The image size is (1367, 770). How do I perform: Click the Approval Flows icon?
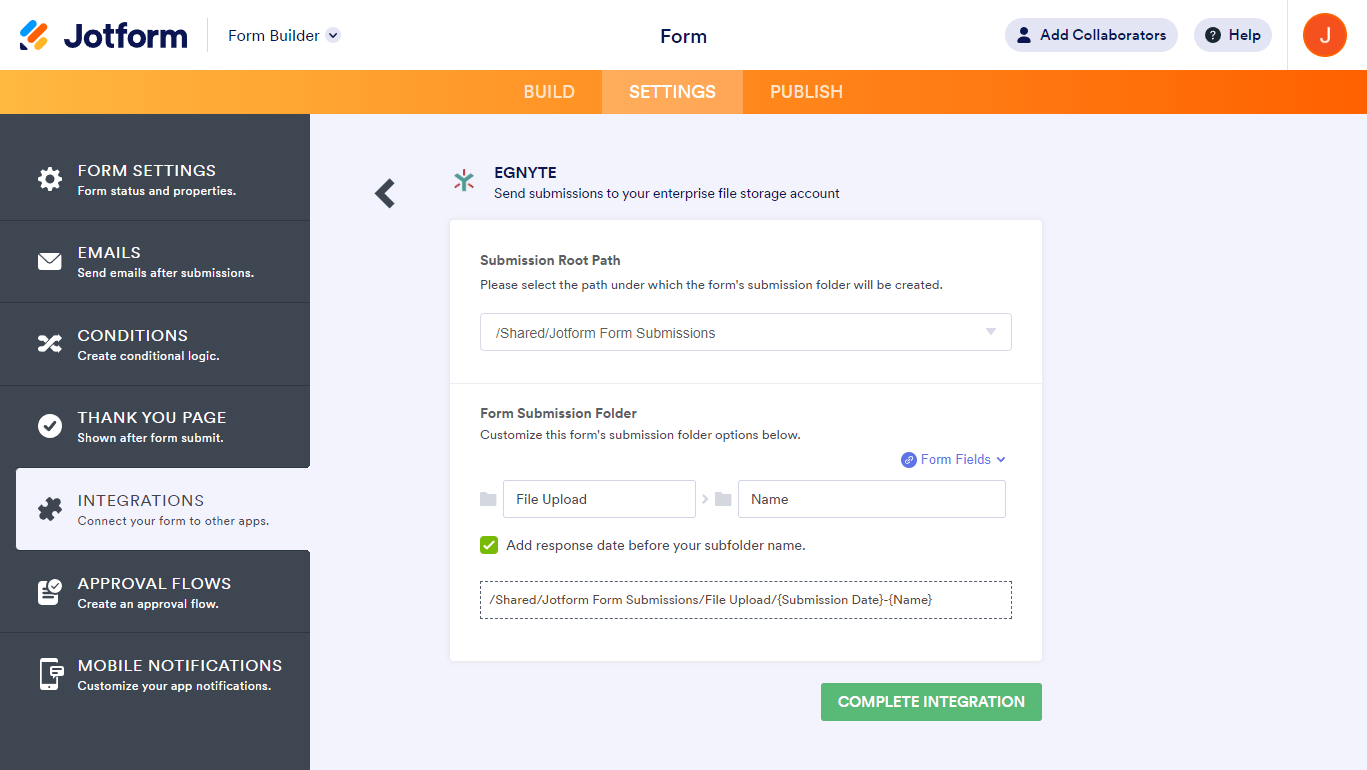[x=49, y=592]
